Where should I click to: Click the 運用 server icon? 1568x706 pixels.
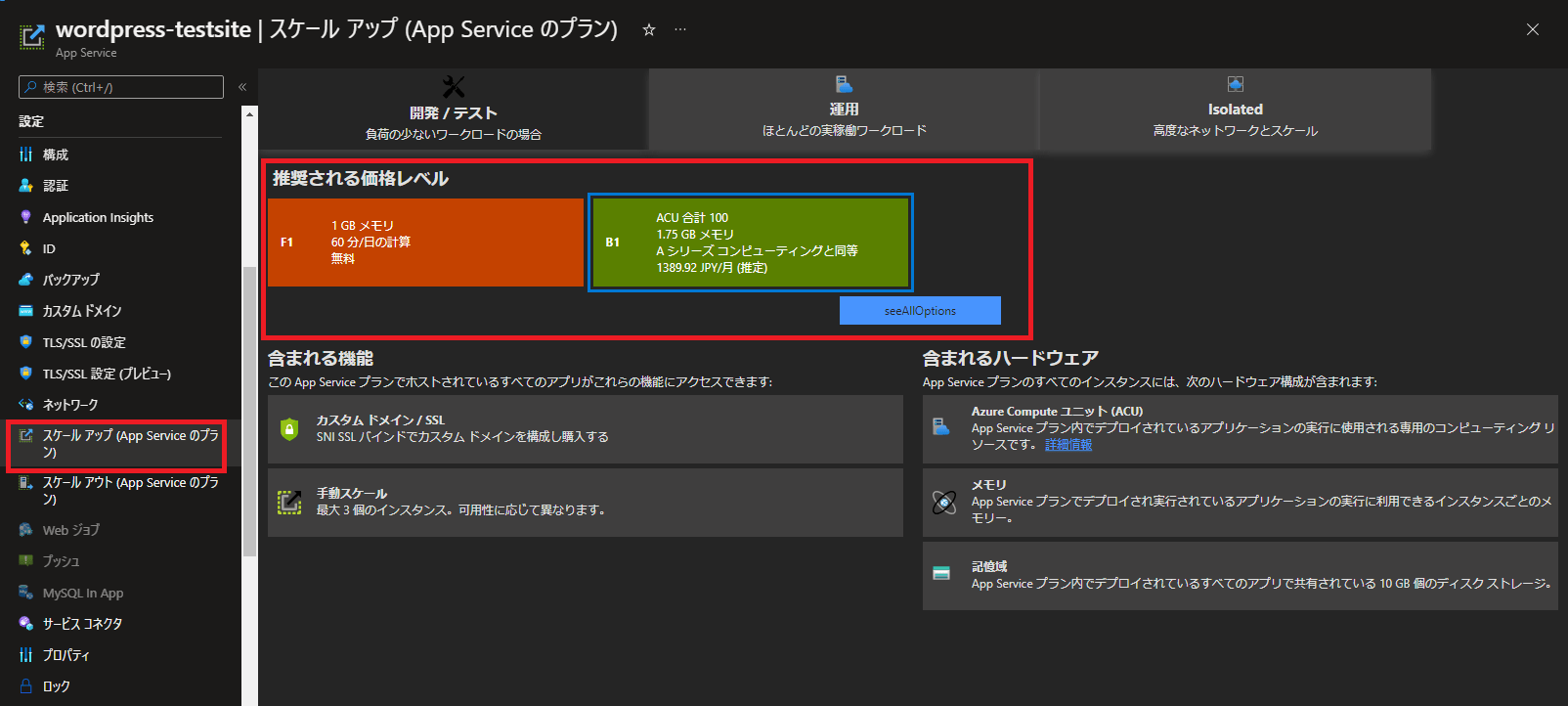coord(844,84)
